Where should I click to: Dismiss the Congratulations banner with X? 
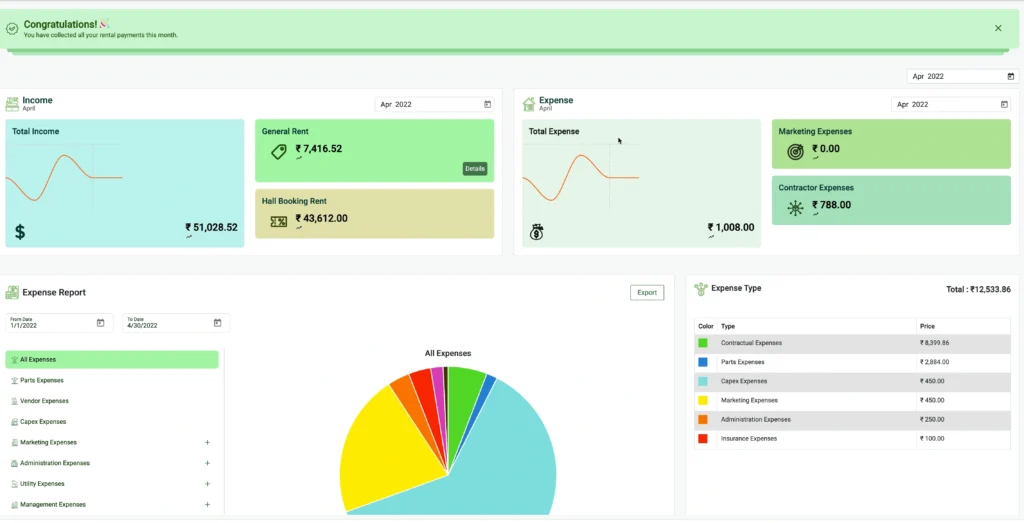pyautogui.click(x=998, y=28)
